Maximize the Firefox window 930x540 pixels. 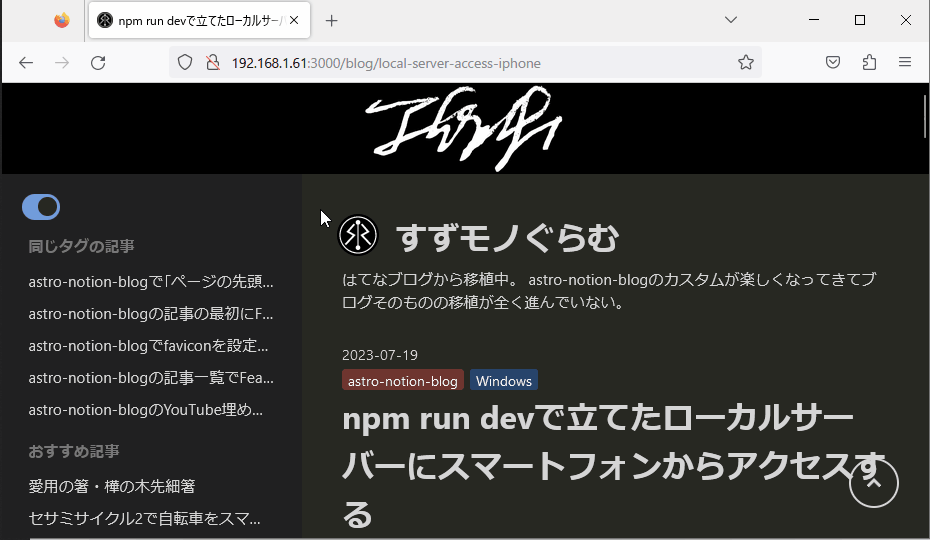(859, 20)
